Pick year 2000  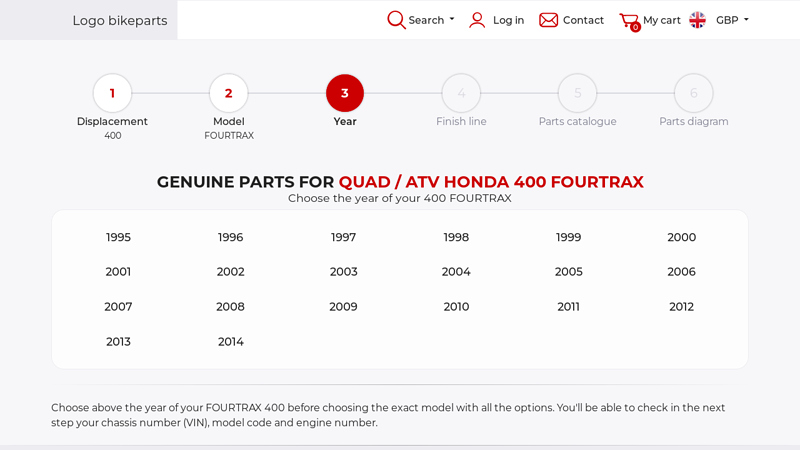(x=682, y=237)
